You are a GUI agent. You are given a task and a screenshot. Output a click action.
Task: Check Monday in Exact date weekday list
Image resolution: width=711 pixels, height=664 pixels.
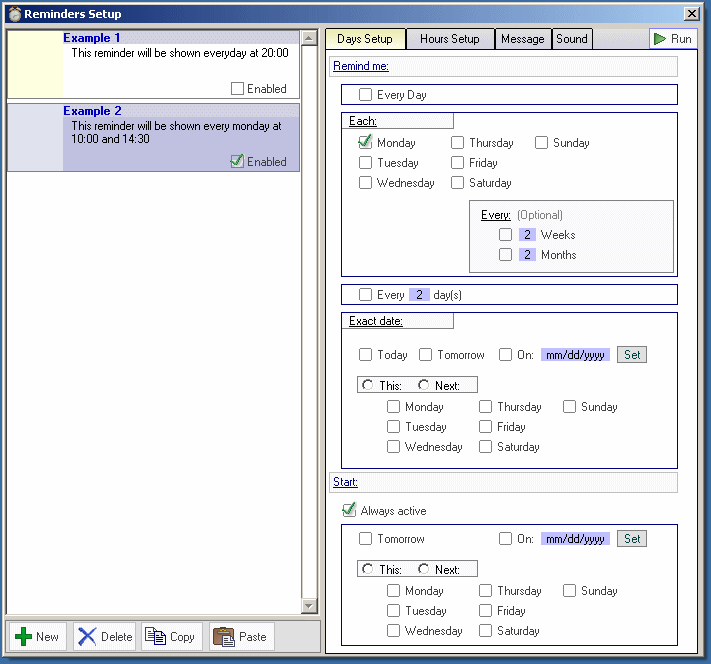(393, 406)
